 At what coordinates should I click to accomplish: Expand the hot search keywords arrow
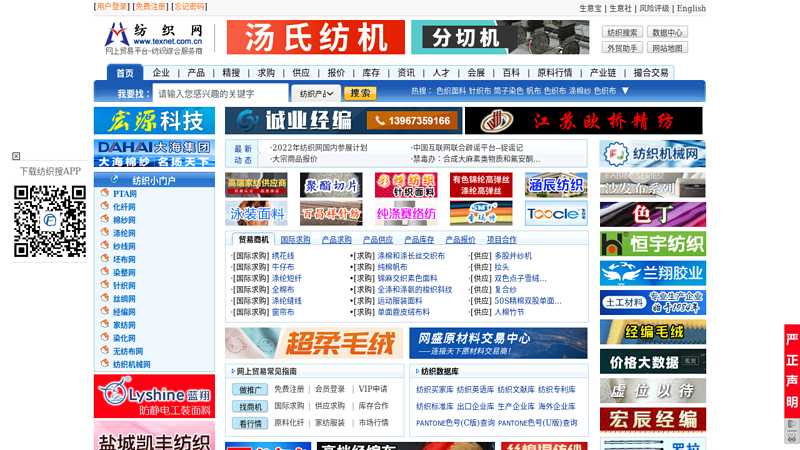625,91
